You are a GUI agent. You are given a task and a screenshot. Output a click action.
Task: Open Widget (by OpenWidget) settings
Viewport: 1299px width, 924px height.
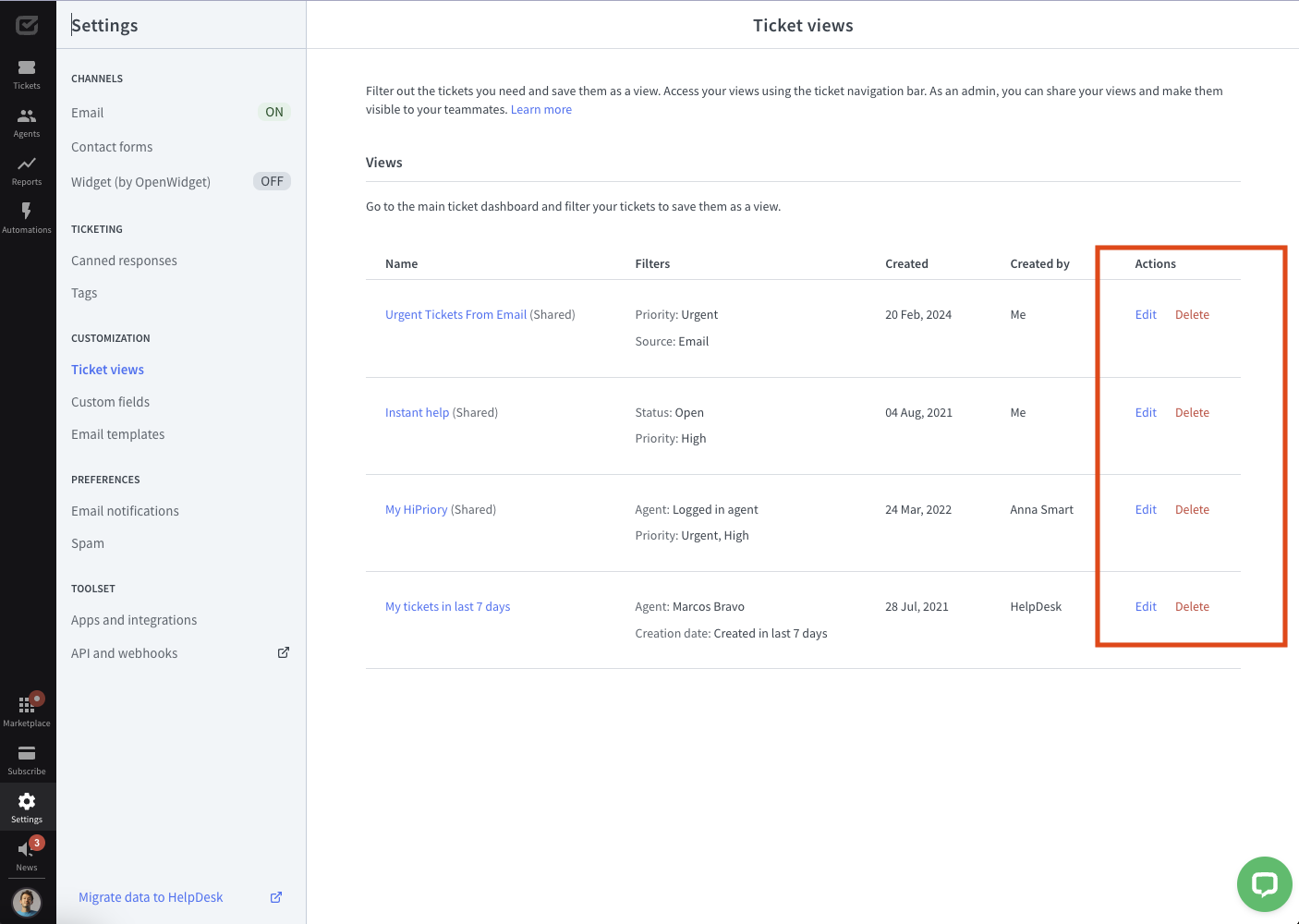[x=140, y=182]
